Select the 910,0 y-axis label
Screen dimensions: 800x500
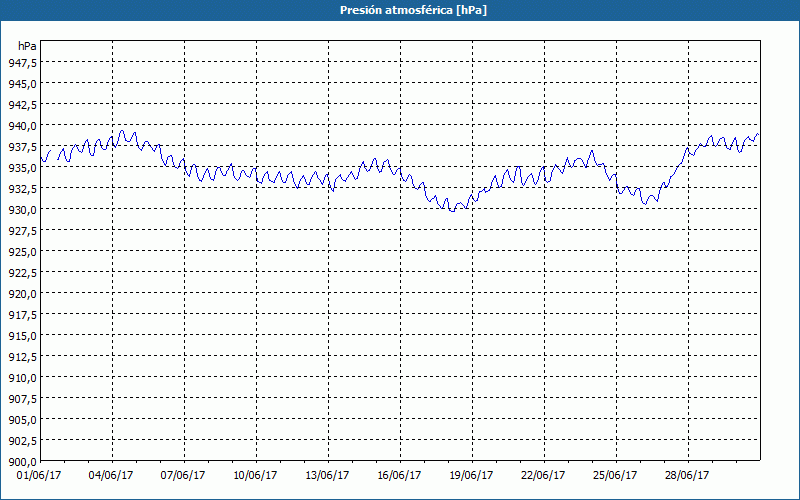coord(22,378)
